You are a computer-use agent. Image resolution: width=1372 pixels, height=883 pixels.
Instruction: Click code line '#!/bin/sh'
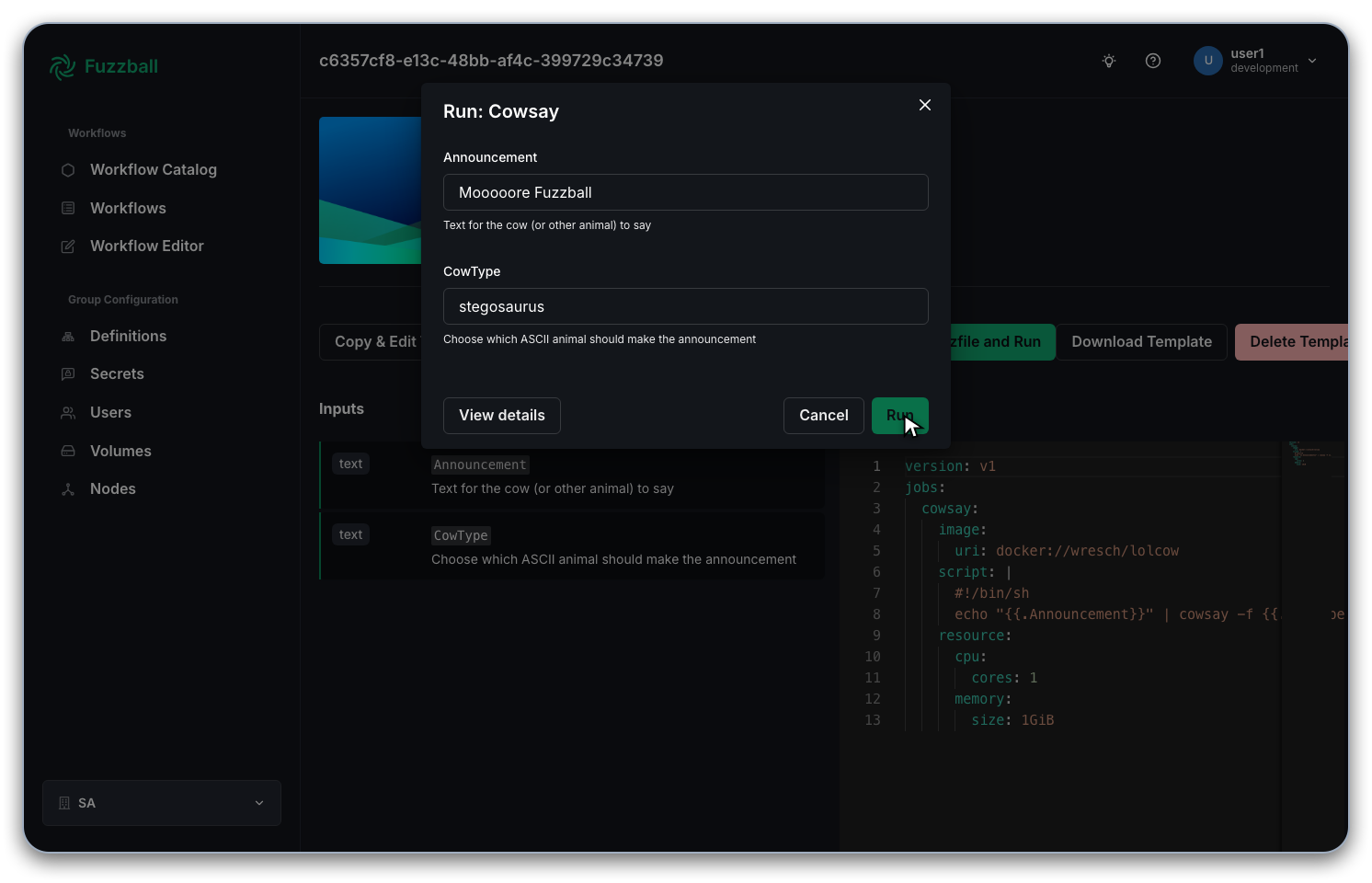click(x=991, y=593)
